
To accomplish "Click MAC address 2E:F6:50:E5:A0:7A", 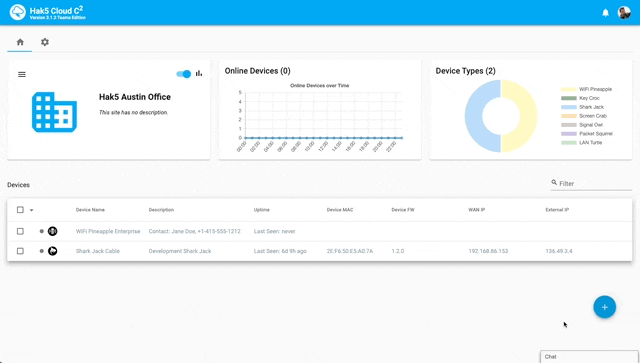I will (x=350, y=251).
